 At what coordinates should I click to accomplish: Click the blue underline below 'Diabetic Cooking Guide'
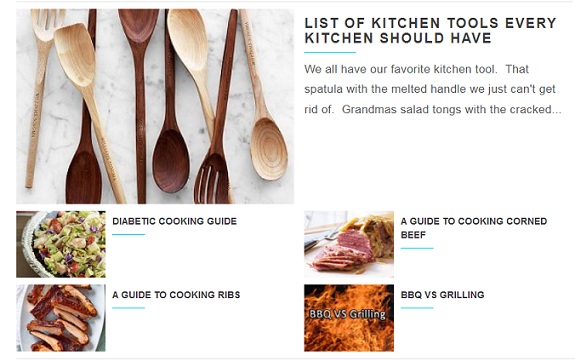(x=128, y=234)
